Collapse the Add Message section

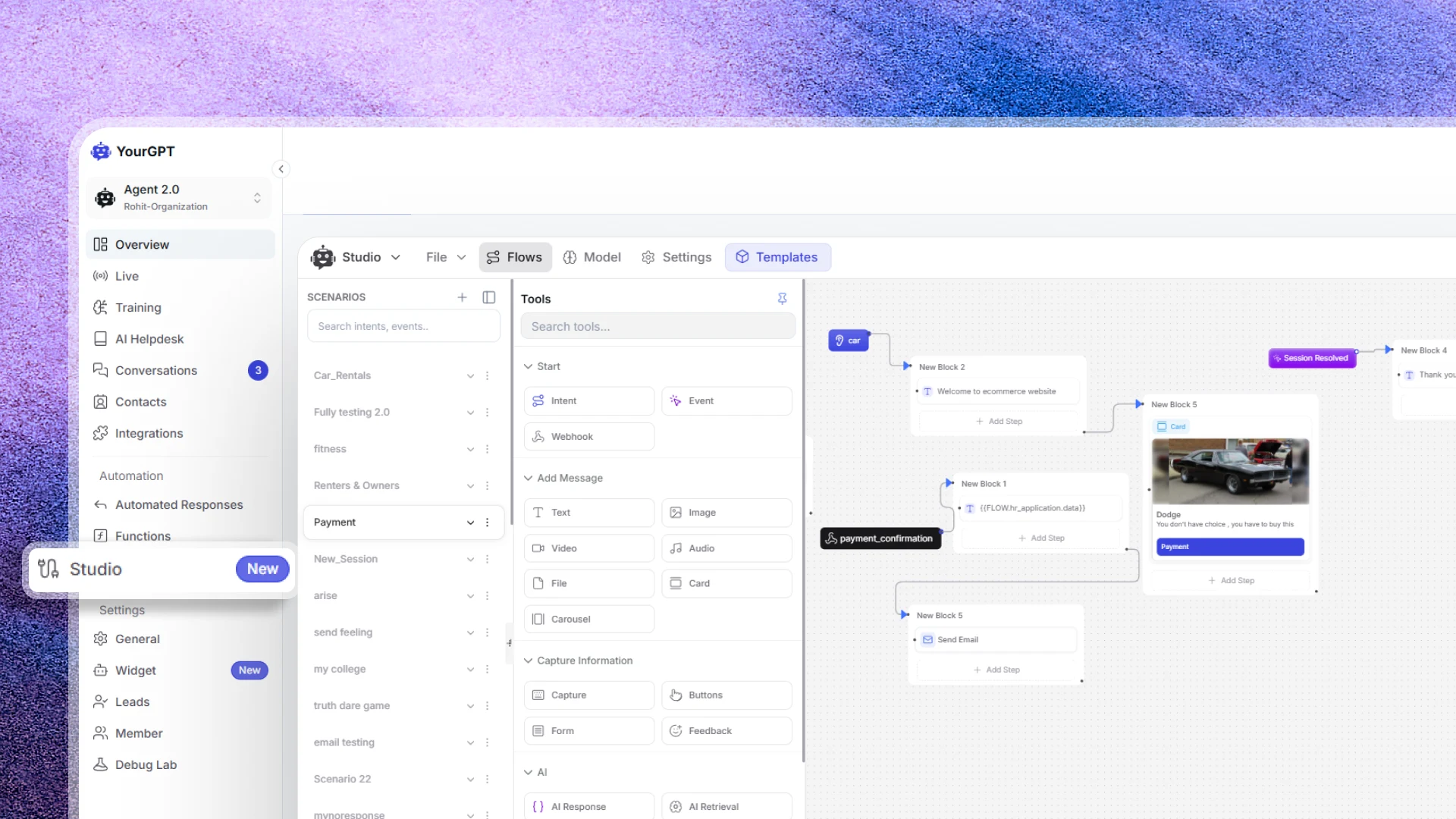click(529, 479)
